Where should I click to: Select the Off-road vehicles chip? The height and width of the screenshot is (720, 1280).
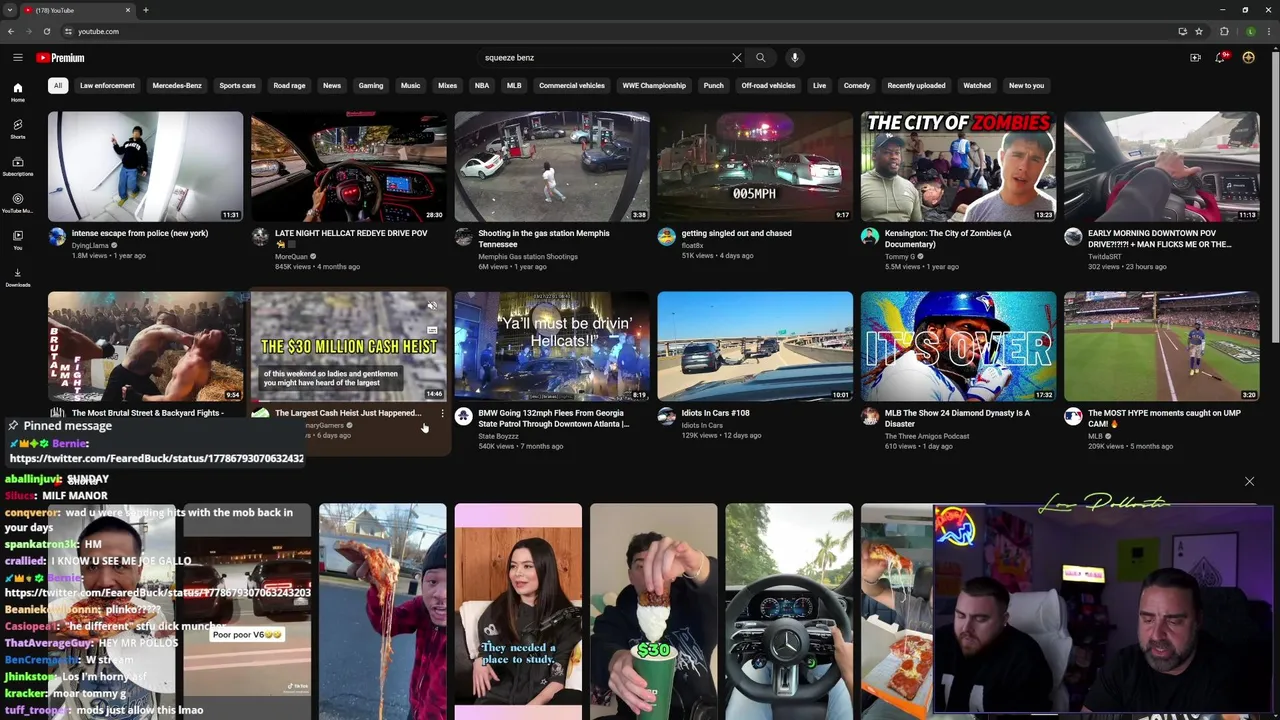click(x=768, y=86)
